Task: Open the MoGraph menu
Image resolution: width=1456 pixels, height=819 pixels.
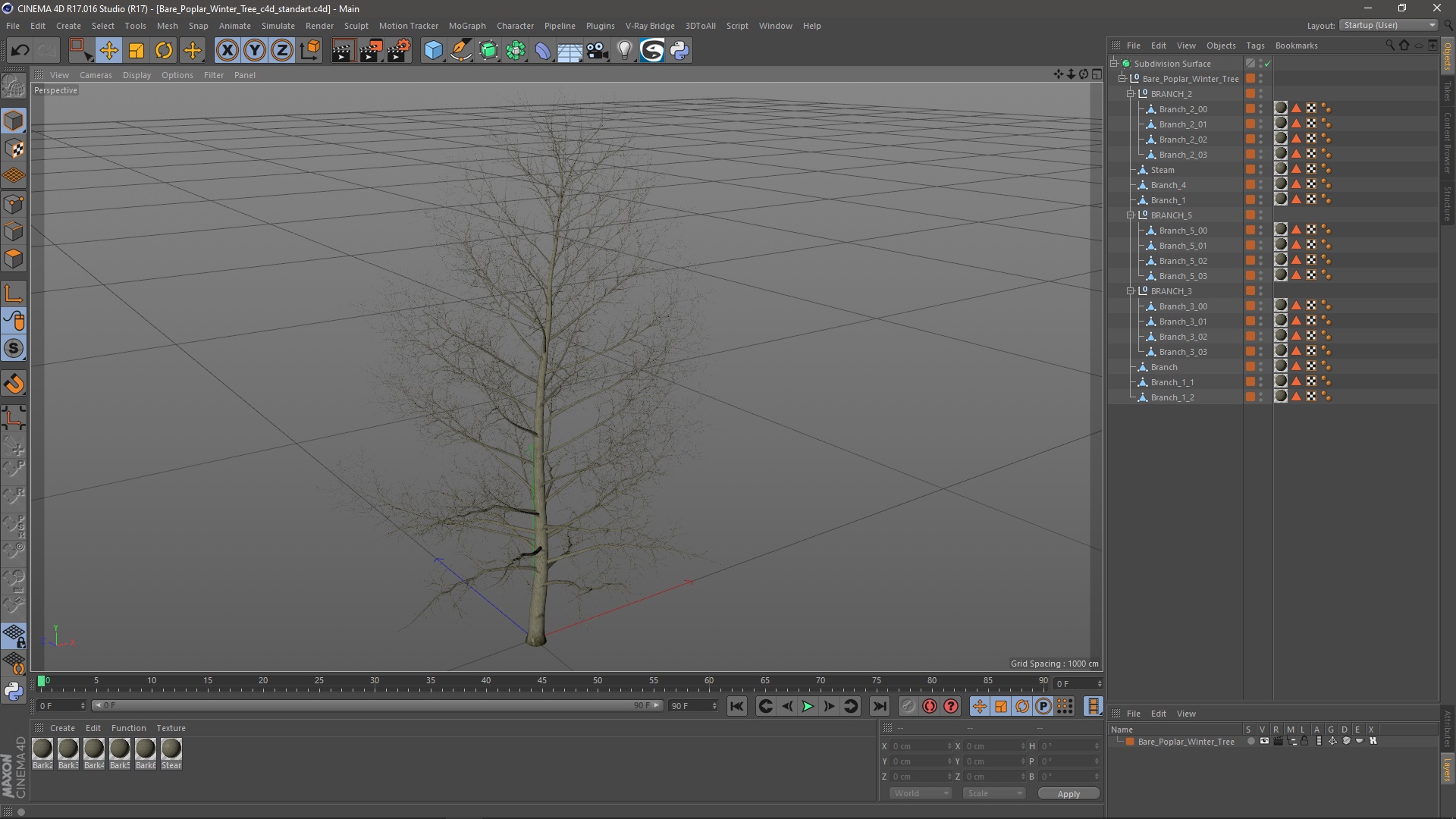Action: [467, 26]
